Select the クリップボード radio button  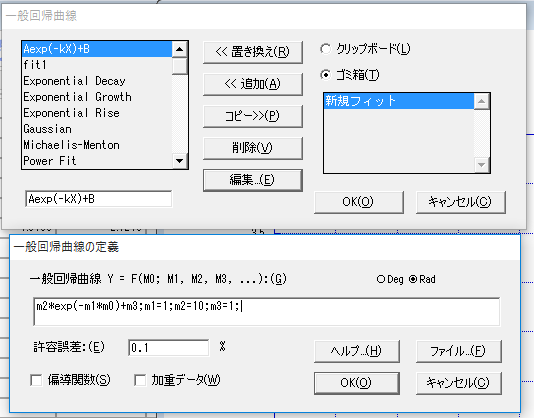(326, 49)
